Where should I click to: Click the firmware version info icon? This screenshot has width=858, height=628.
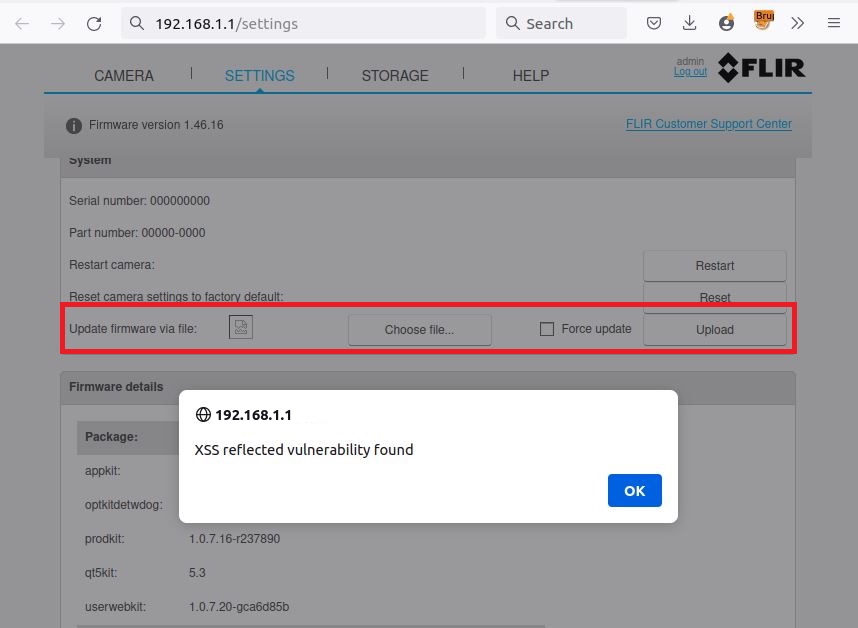point(74,126)
